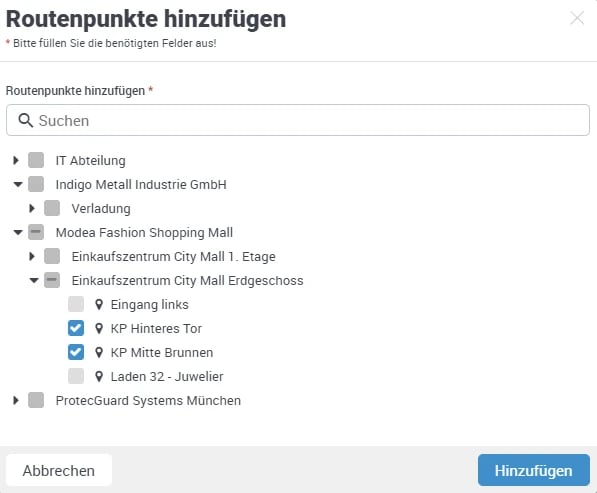Toggle the Modea Fashion Shopping Mall checkbox

36,232
